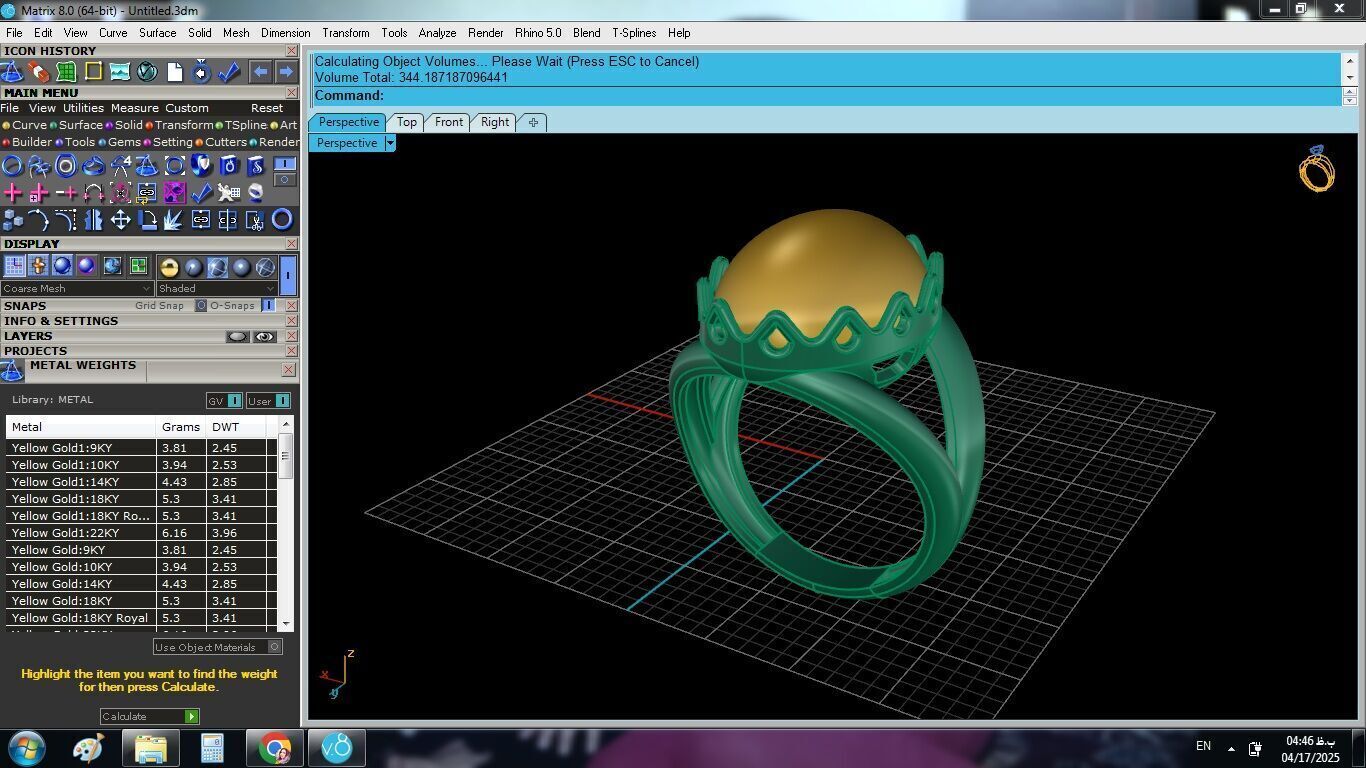Image resolution: width=1366 pixels, height=768 pixels.
Task: Click Reset in the Main Menu panel
Action: (267, 108)
